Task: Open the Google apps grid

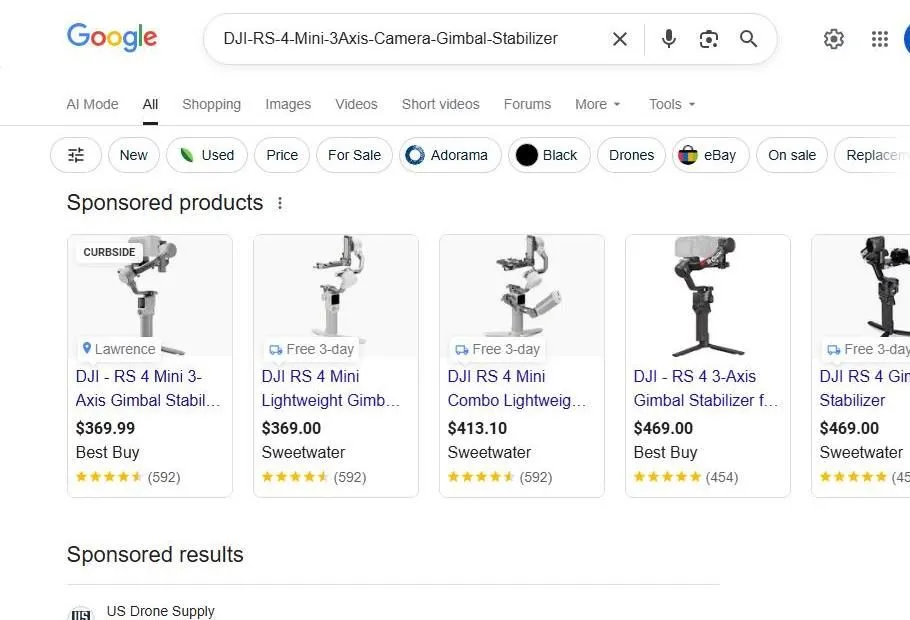Action: tap(879, 39)
